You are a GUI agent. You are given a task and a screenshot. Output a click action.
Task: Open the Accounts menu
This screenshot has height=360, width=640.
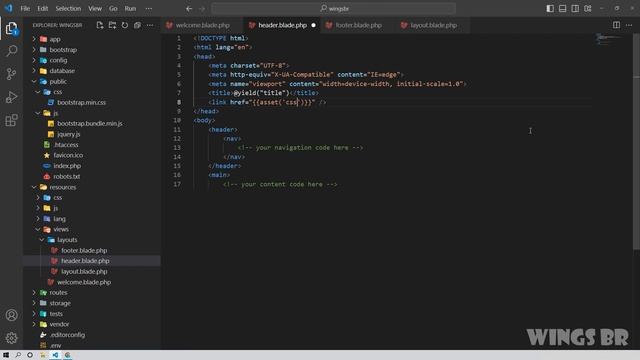11,315
